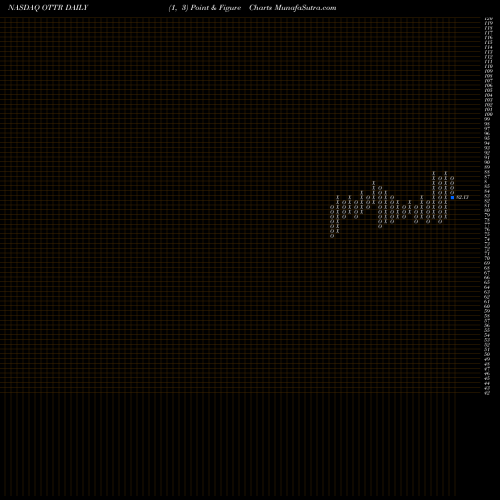Click the "Charts MunafaSutra.com" text
Image resolution: width=500 pixels, height=500 pixels.
click(293, 8)
